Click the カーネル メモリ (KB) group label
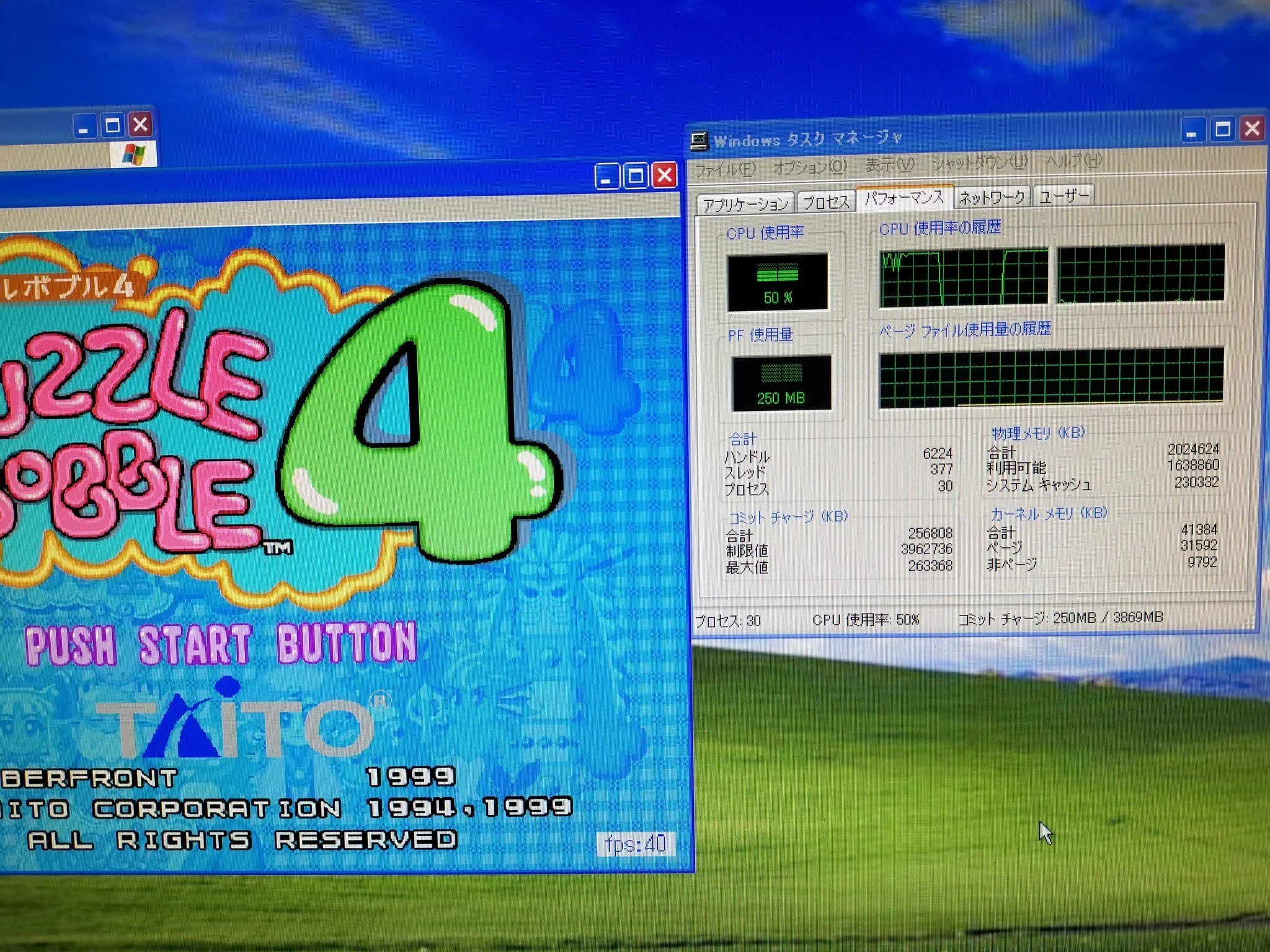The height and width of the screenshot is (952, 1270). [1049, 513]
